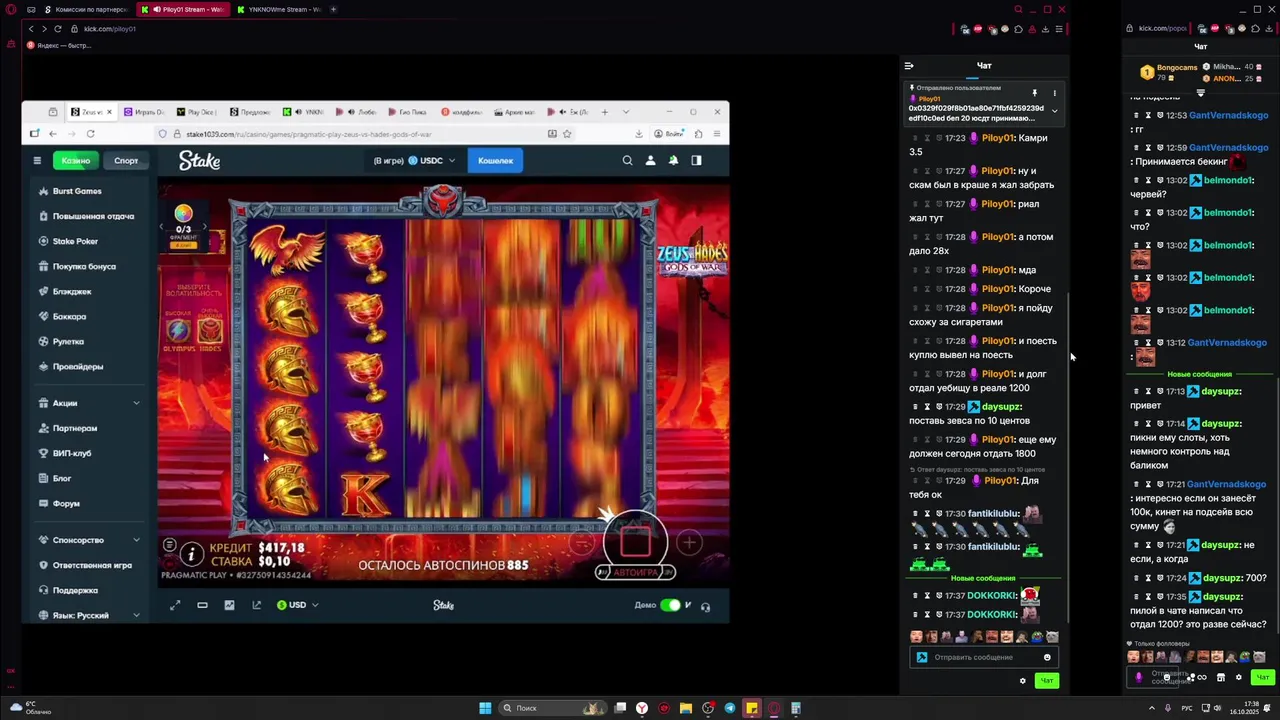Open the USD currency dropdown below game
Screen dimensions: 1280x720
coord(298,605)
